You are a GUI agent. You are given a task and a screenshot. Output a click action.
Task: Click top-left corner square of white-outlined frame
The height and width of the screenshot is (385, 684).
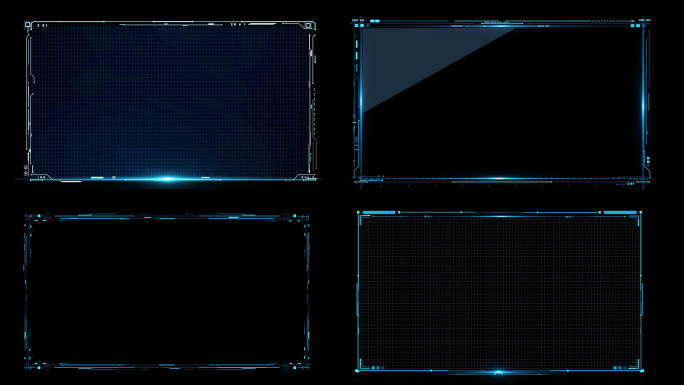coord(27,25)
